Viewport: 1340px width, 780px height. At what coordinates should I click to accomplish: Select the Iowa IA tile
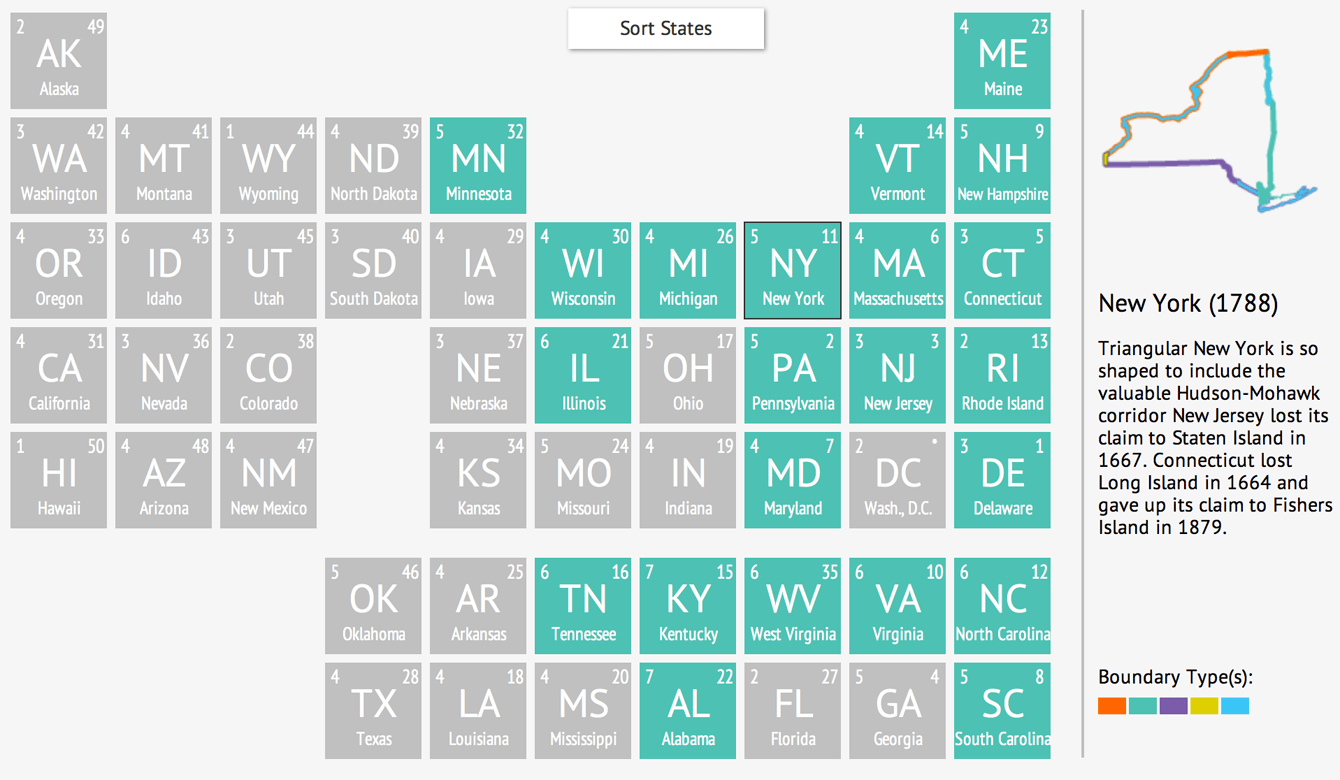pos(478,271)
